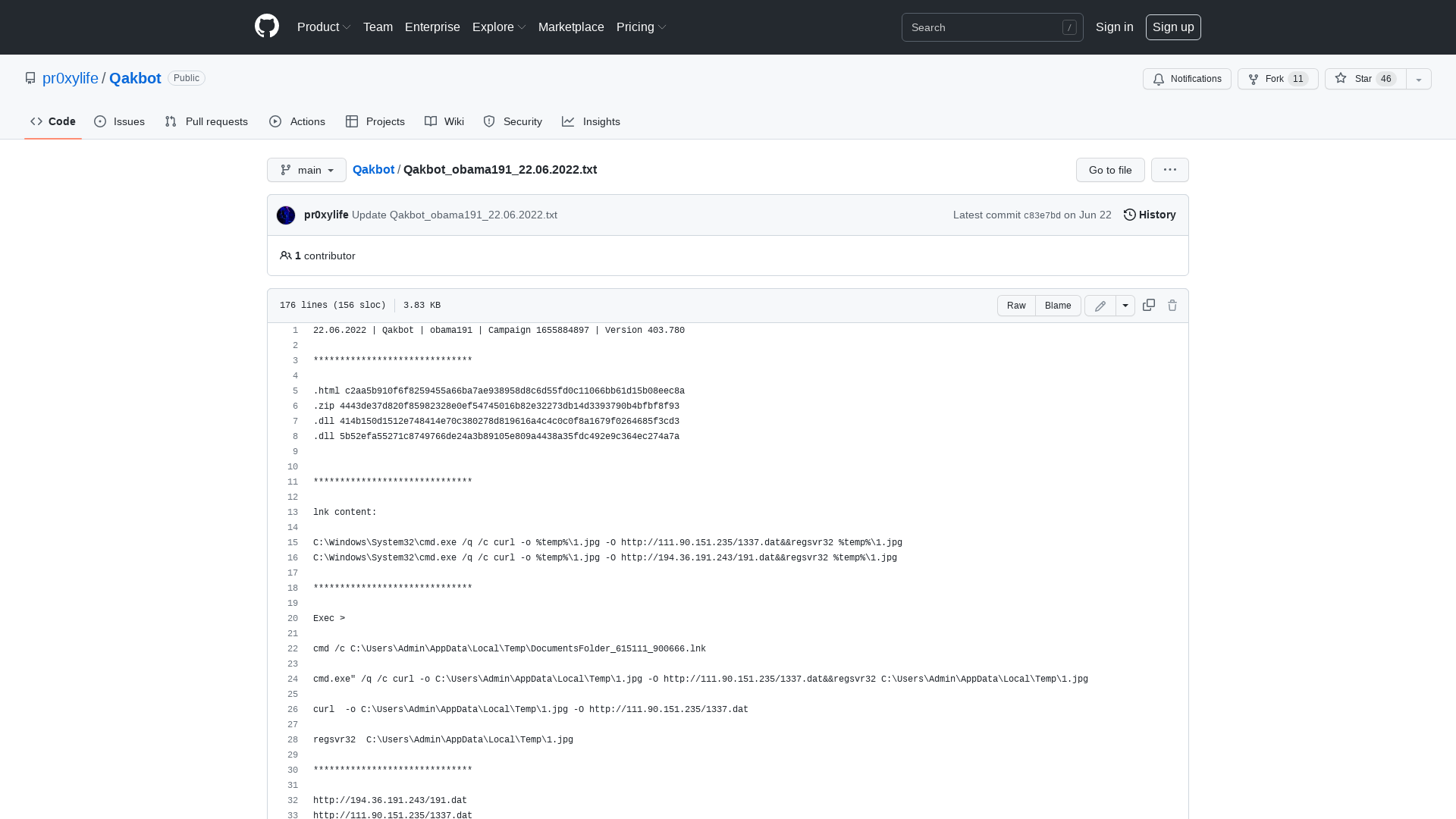The width and height of the screenshot is (1456, 819).
Task: Click the Go to file button
Action: (1109, 170)
